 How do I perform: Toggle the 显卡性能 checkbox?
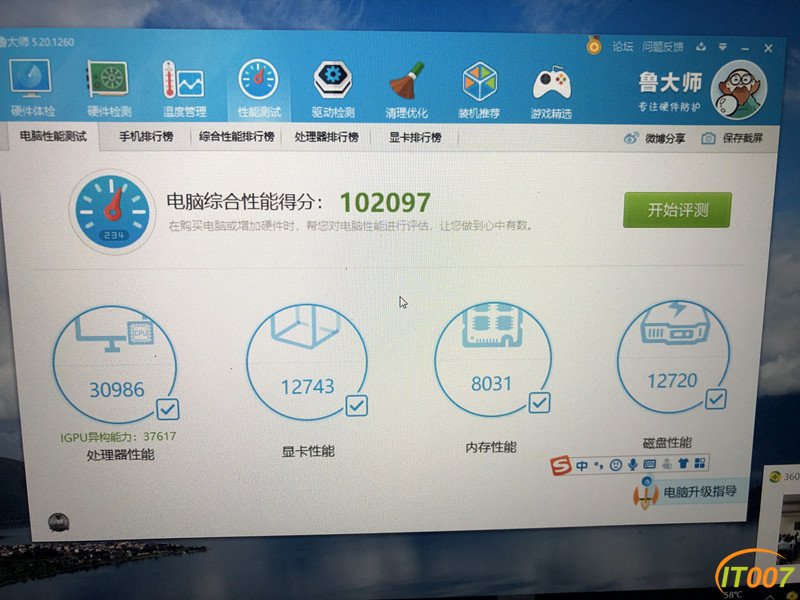pos(357,405)
